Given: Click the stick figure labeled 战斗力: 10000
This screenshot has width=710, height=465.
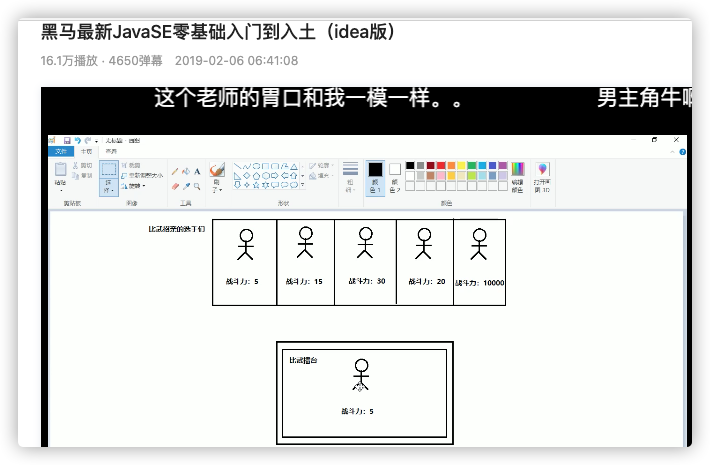Looking at the screenshot, I should (479, 244).
